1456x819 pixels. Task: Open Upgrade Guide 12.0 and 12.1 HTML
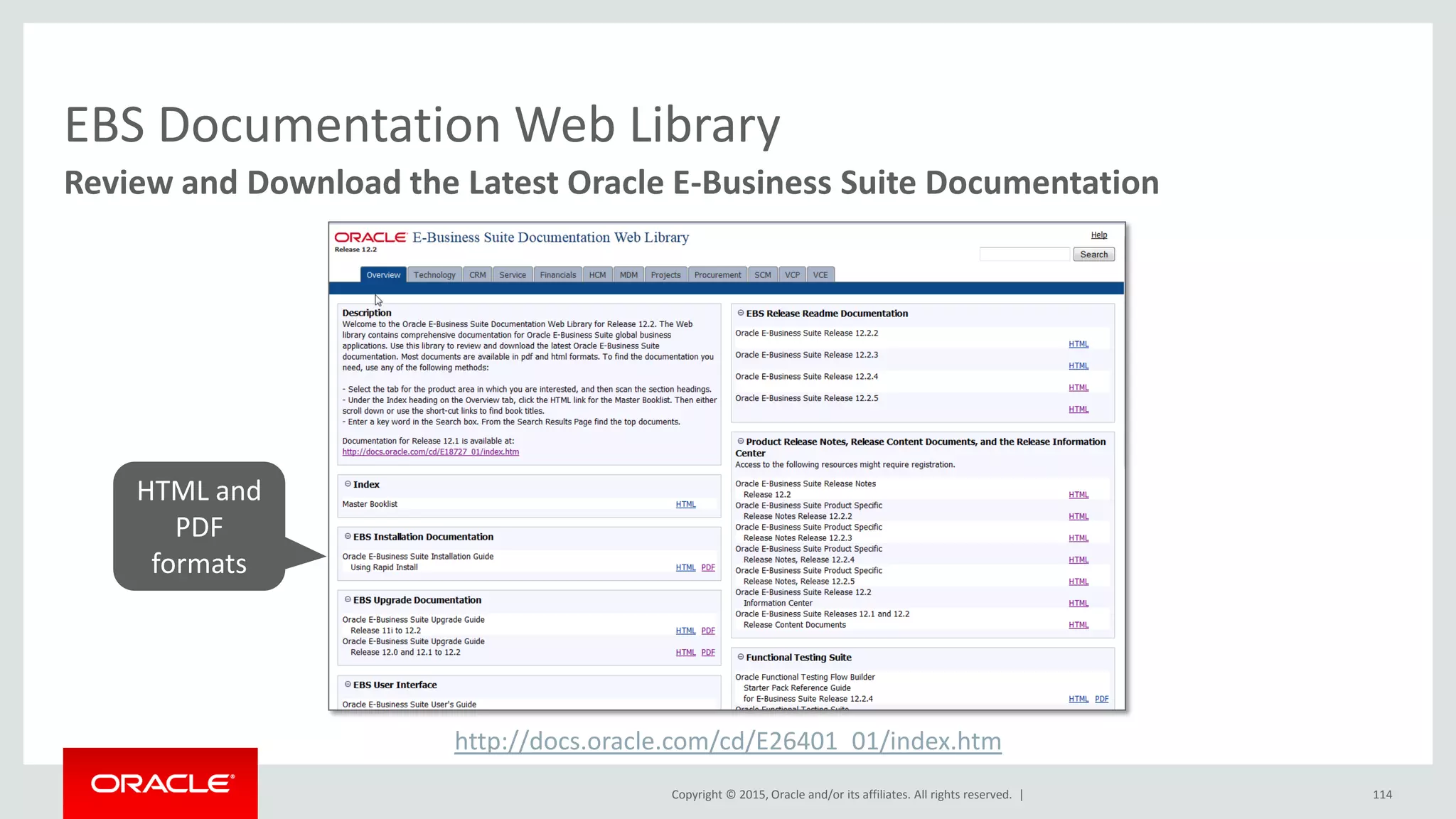pyautogui.click(x=686, y=653)
